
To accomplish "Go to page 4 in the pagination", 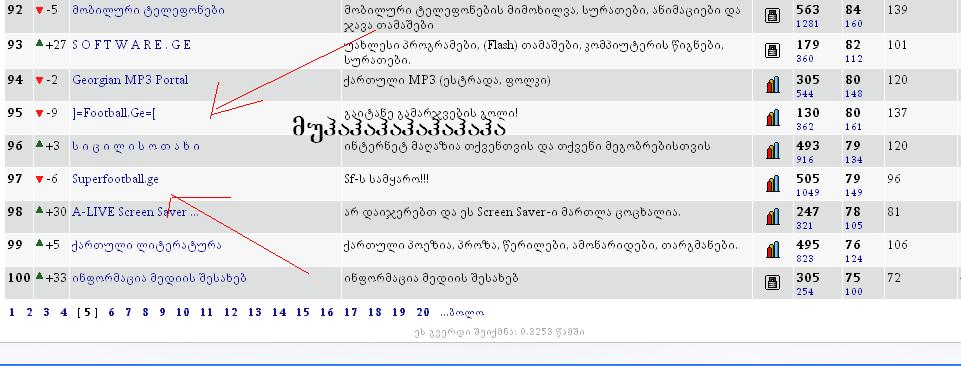I will pyautogui.click(x=64, y=313).
